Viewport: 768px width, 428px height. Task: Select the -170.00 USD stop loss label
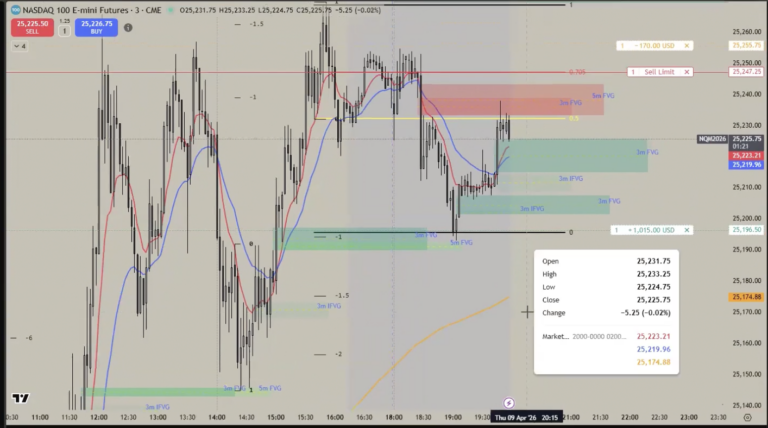point(654,46)
